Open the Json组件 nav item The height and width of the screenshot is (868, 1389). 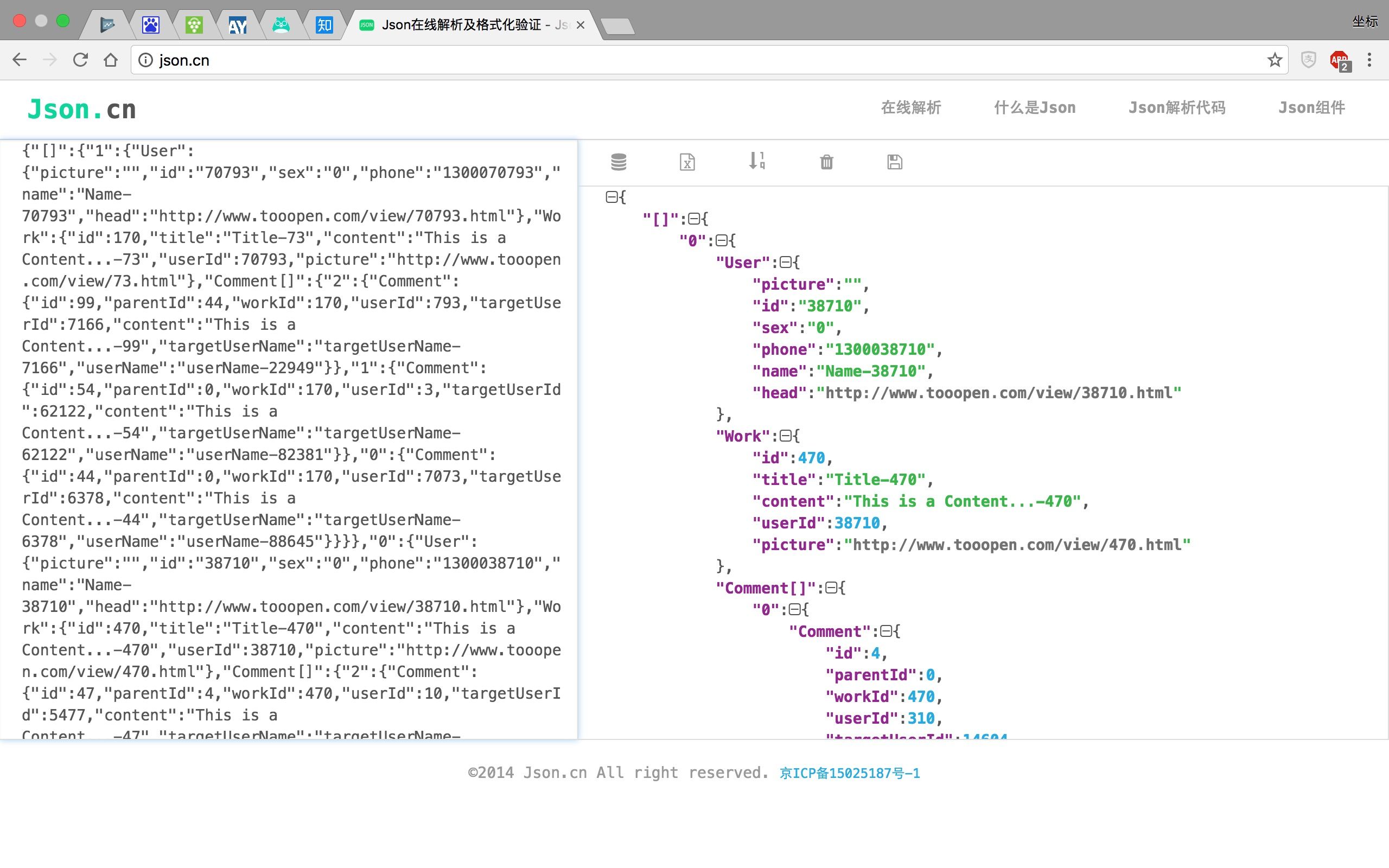point(1311,107)
